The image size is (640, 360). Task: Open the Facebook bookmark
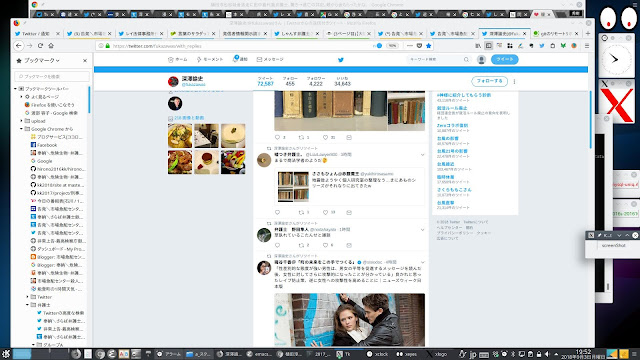tap(44, 145)
